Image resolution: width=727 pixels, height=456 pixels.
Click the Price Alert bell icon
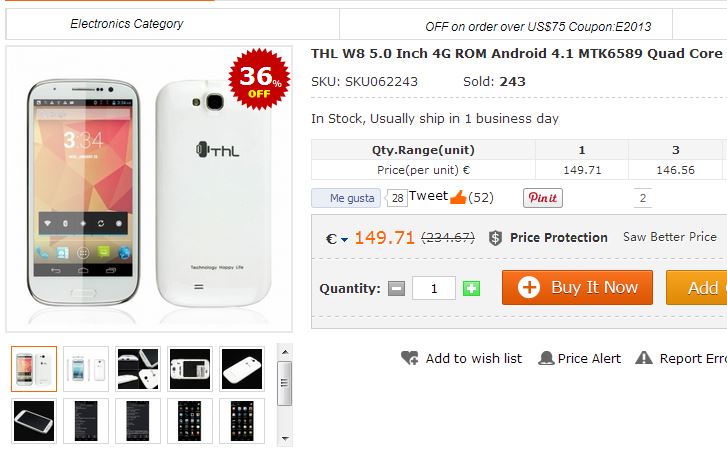[546, 358]
